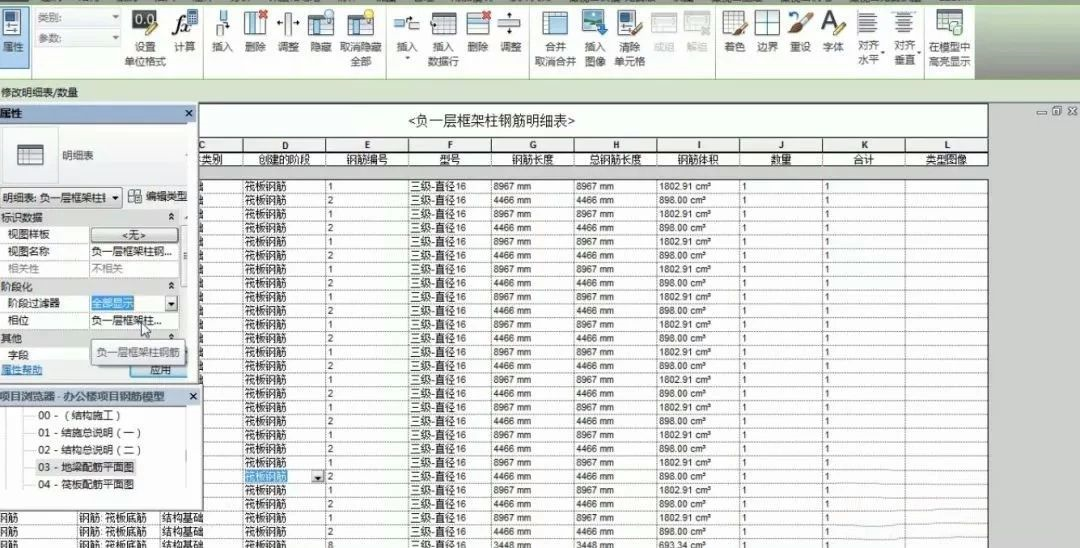Open the 明细表 type selector dropdown
The image size is (1080, 548).
pos(115,197)
